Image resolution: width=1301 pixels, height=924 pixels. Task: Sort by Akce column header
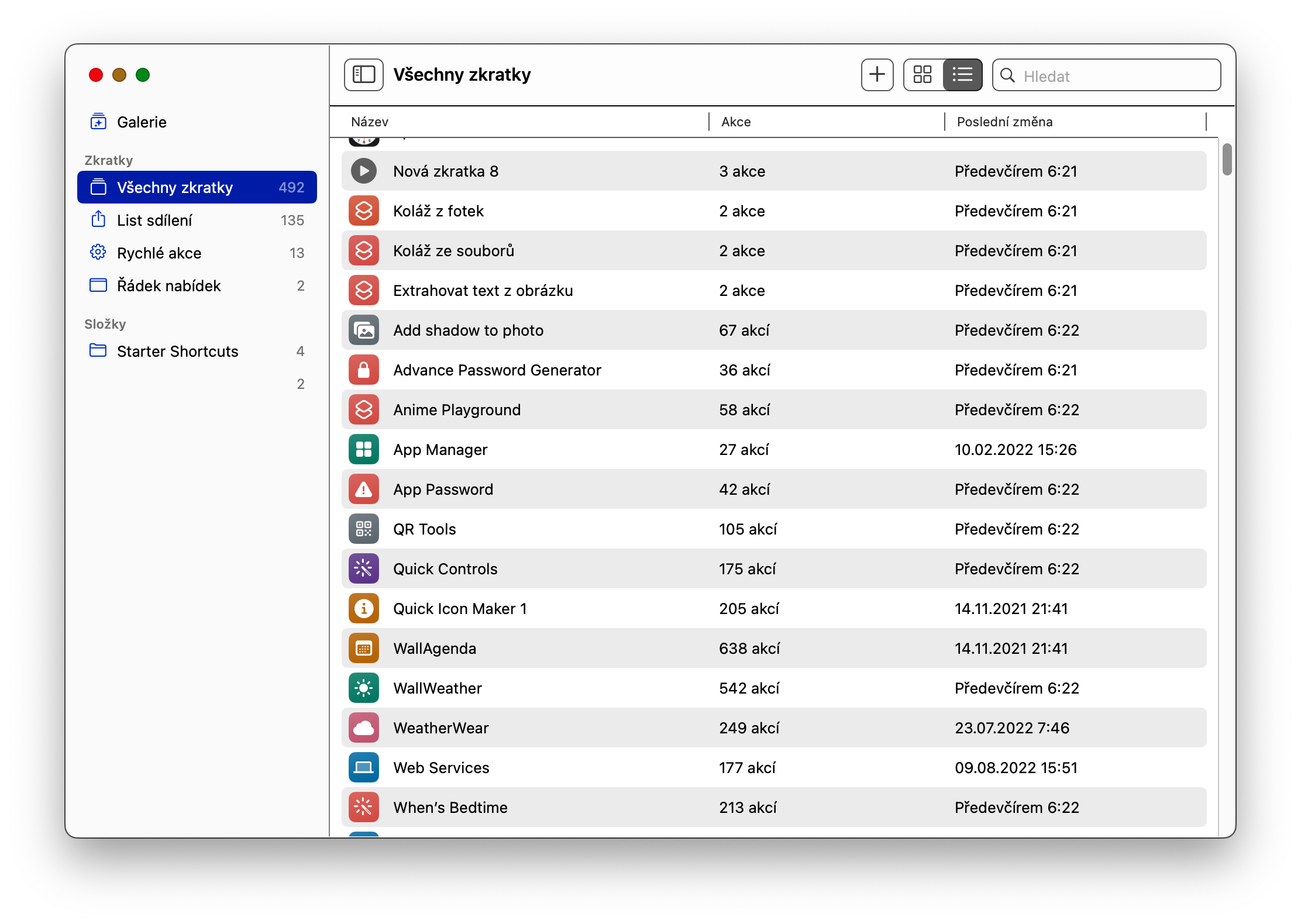[736, 122]
